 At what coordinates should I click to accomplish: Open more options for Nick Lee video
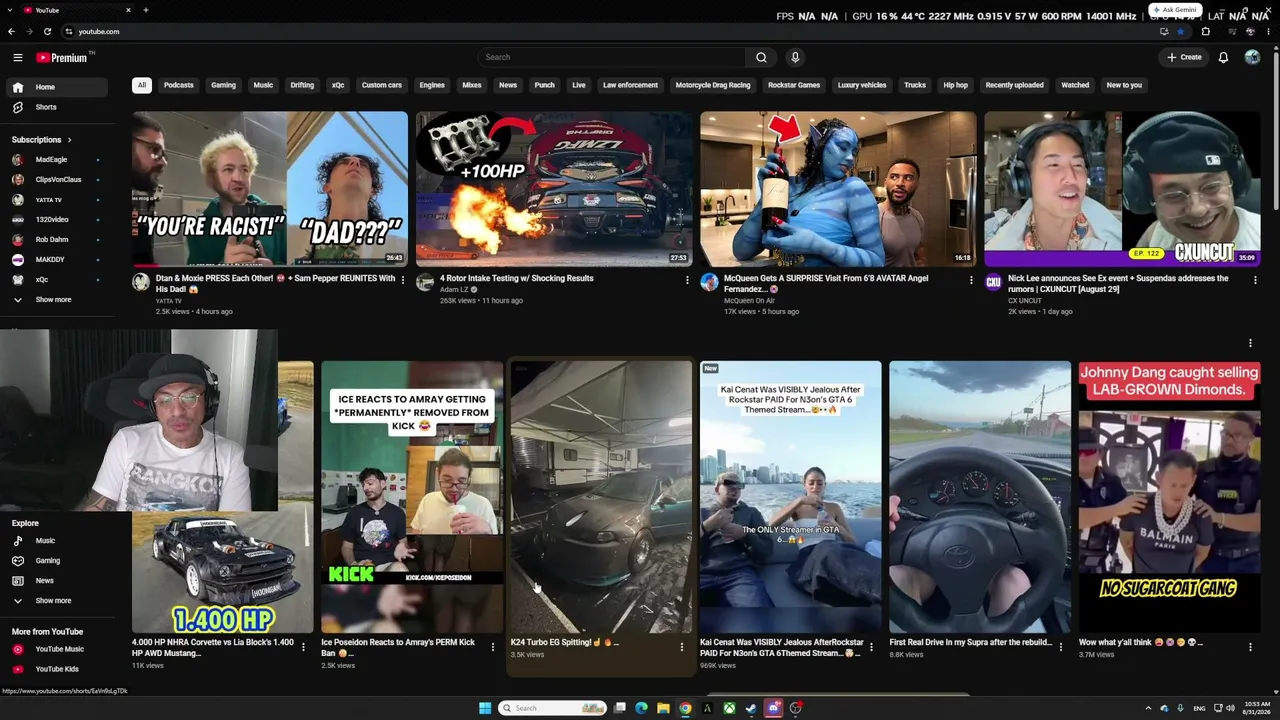coord(1255,280)
